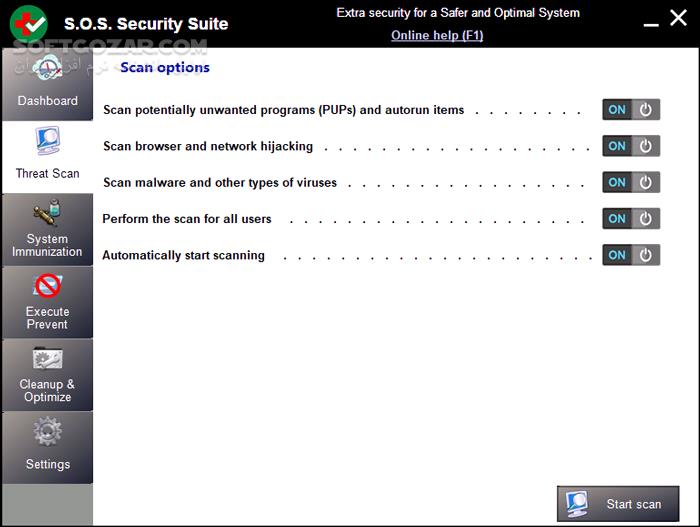Screen dimensions: 700x527
Task: Switch to the Dashboard tab label
Action: click(47, 101)
